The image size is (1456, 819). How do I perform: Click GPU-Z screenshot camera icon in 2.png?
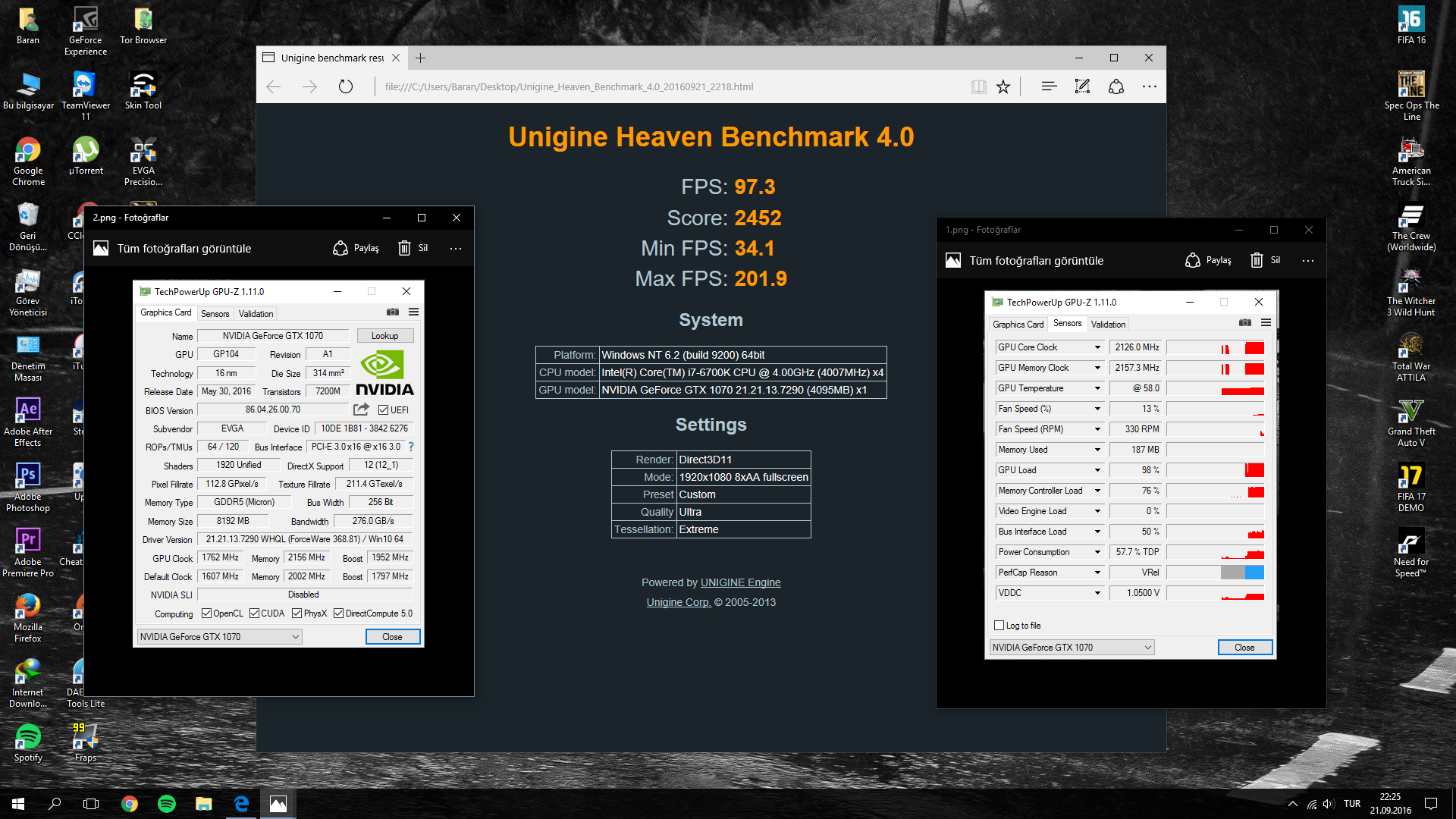(x=392, y=312)
